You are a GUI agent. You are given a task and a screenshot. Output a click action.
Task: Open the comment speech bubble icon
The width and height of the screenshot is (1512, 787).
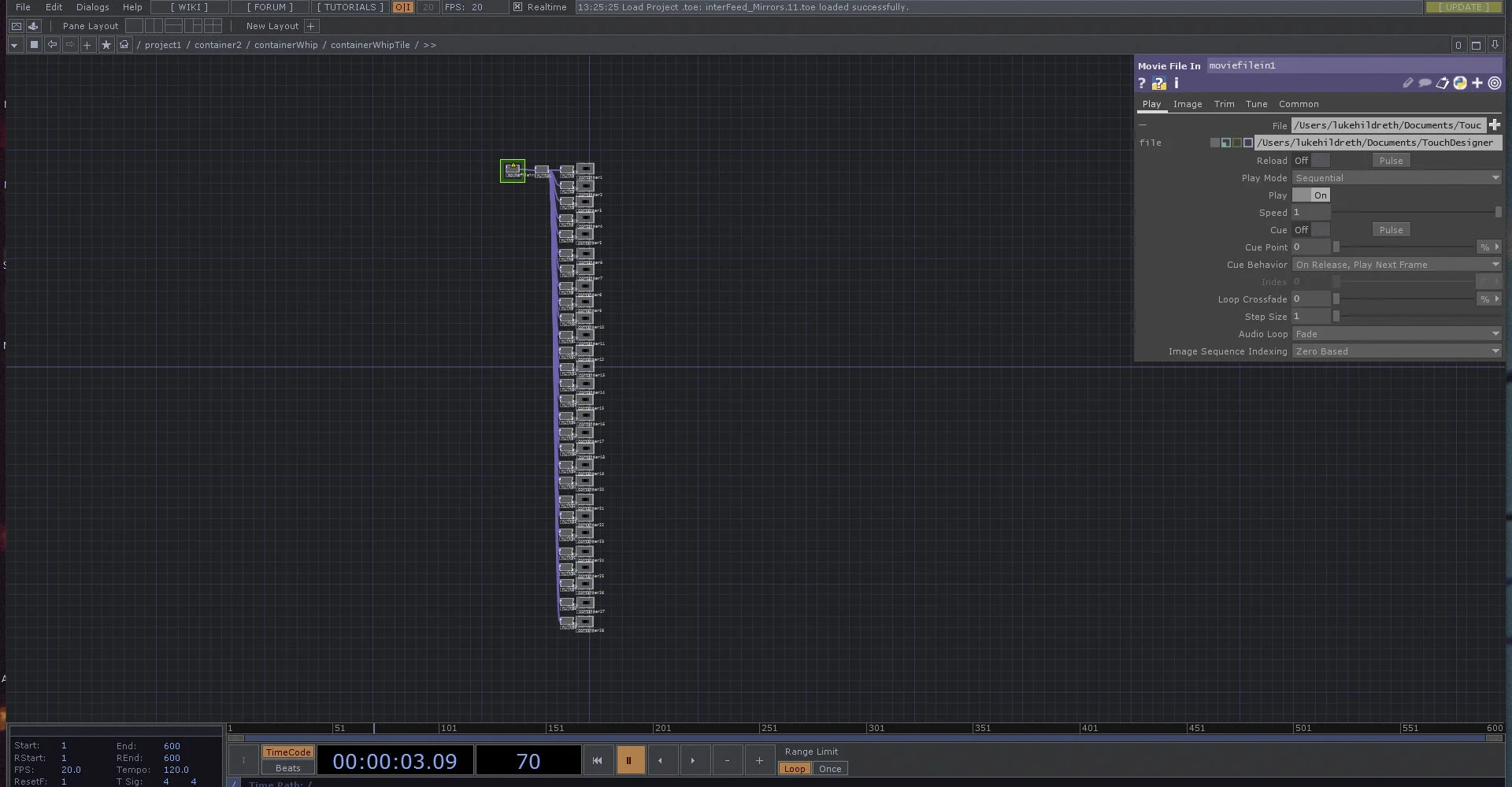coord(1425,83)
